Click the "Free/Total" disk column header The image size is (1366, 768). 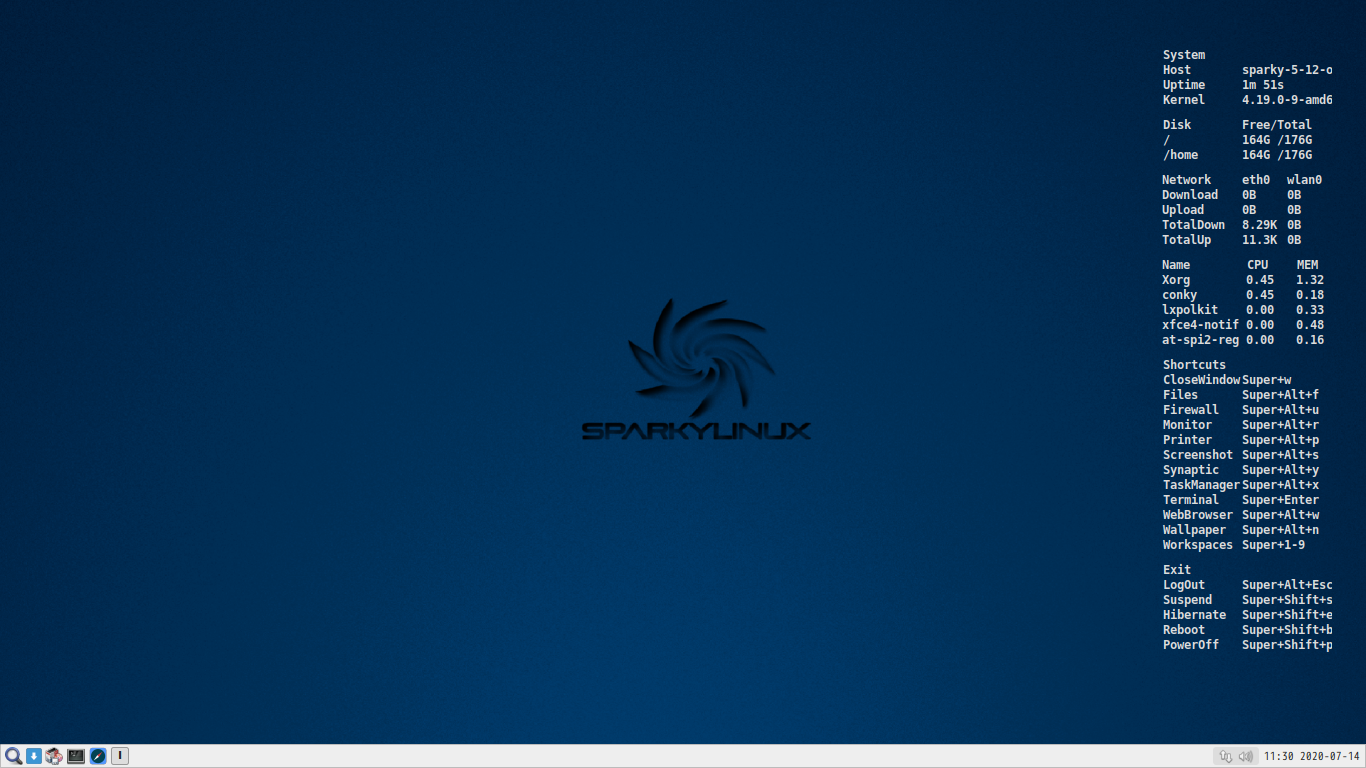coord(1277,125)
